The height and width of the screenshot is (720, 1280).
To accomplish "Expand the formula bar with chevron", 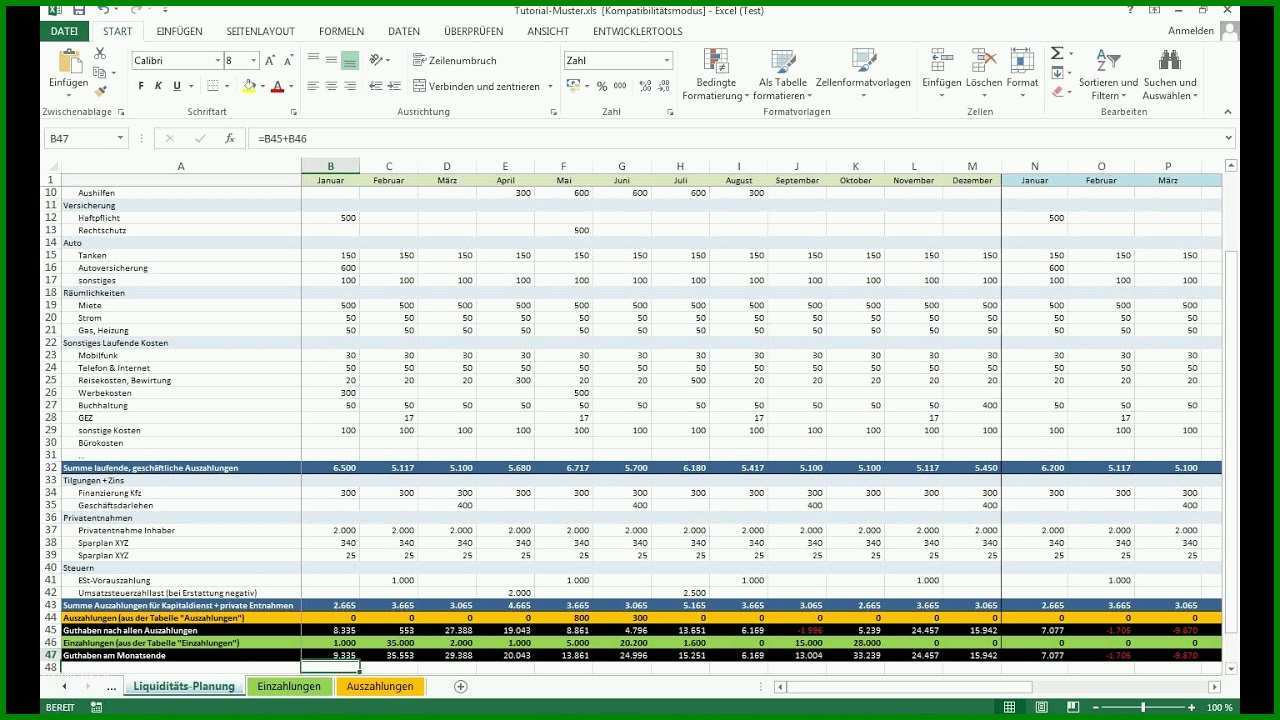I will pyautogui.click(x=1229, y=139).
